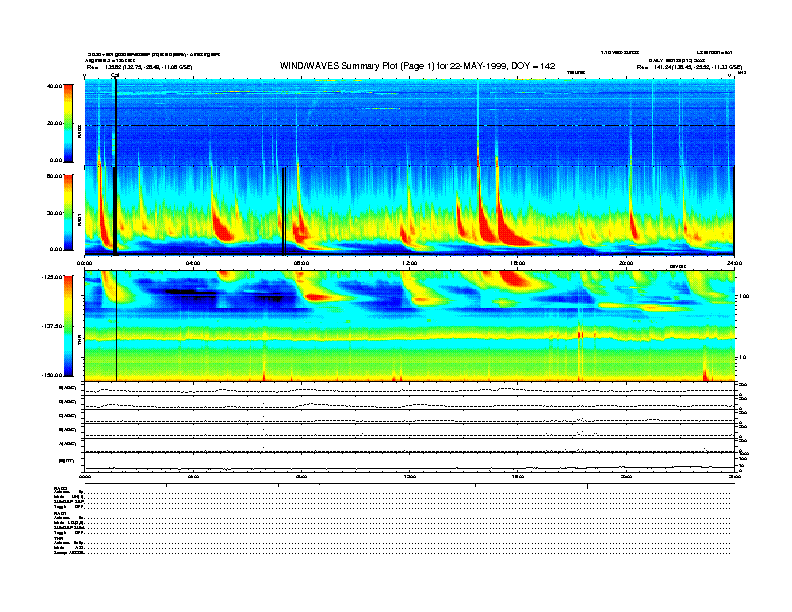Image resolution: width=792 pixels, height=612 pixels.
Task: Click the Rss 141.24 position text top-right
Action: point(689,67)
